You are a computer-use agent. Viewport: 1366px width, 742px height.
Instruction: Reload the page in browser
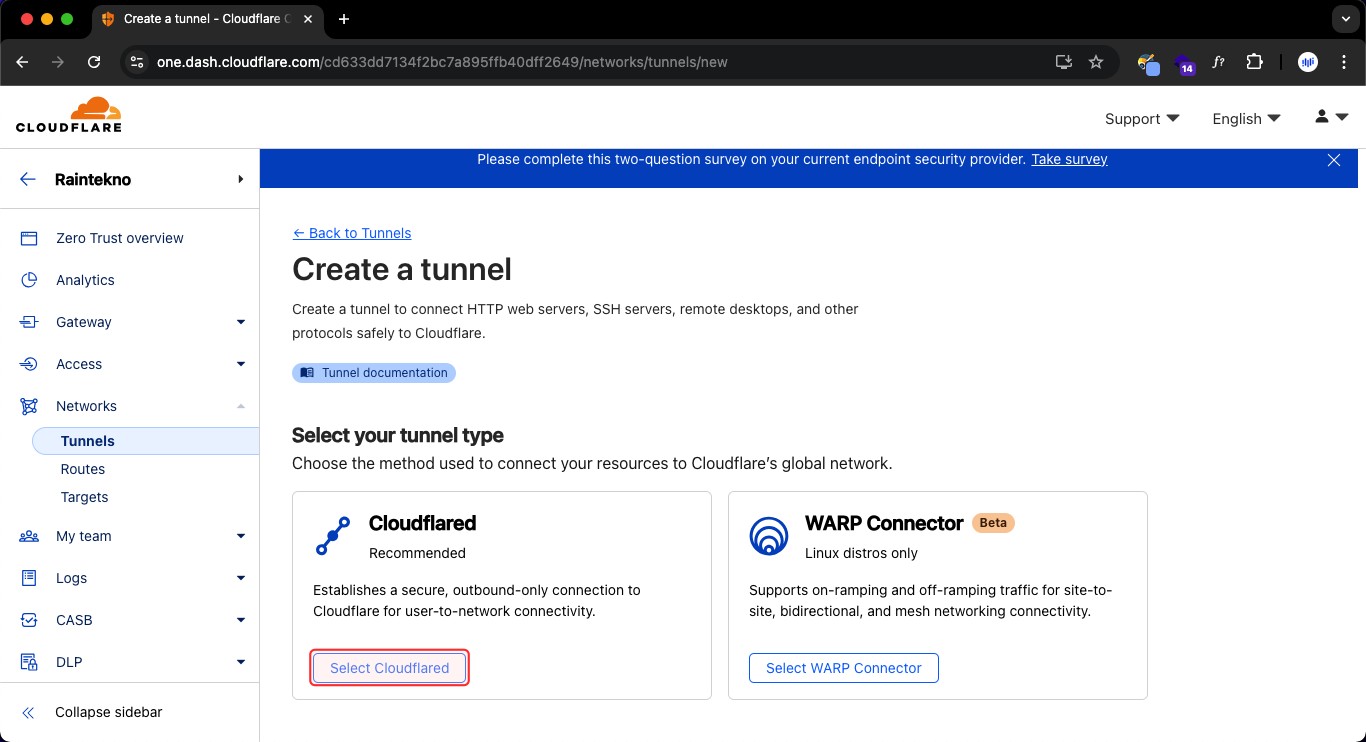[x=94, y=62]
